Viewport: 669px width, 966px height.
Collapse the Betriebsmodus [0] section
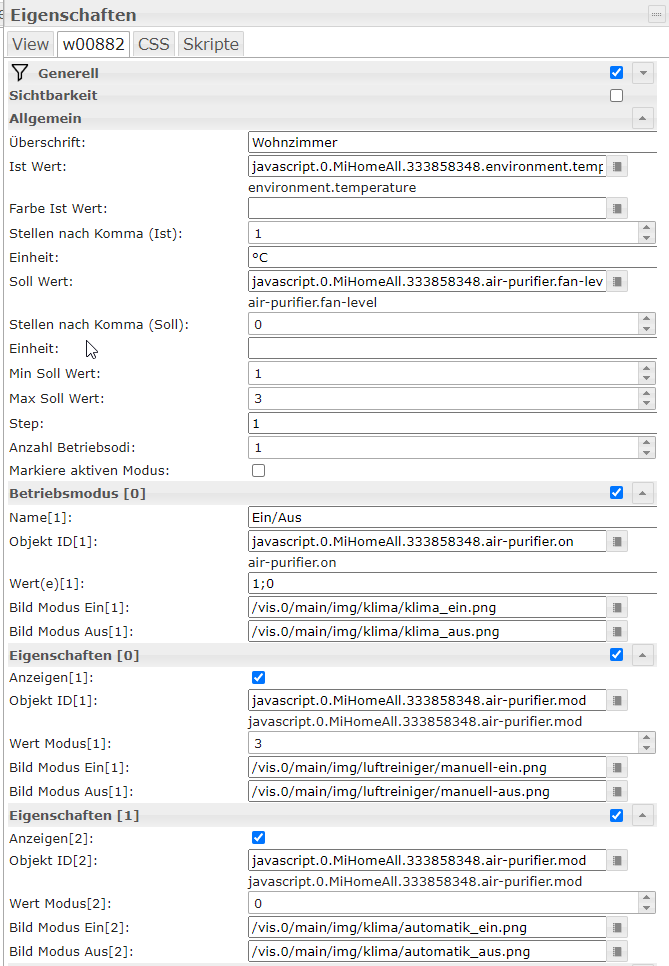[x=643, y=493]
